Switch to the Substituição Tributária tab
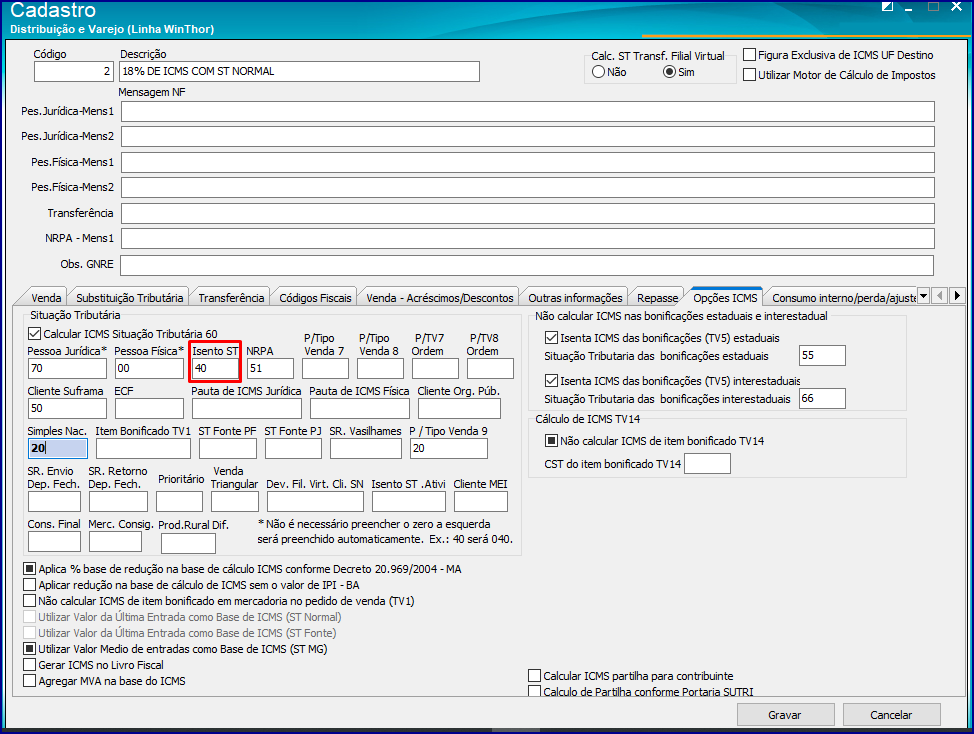The image size is (974, 734). click(x=129, y=298)
